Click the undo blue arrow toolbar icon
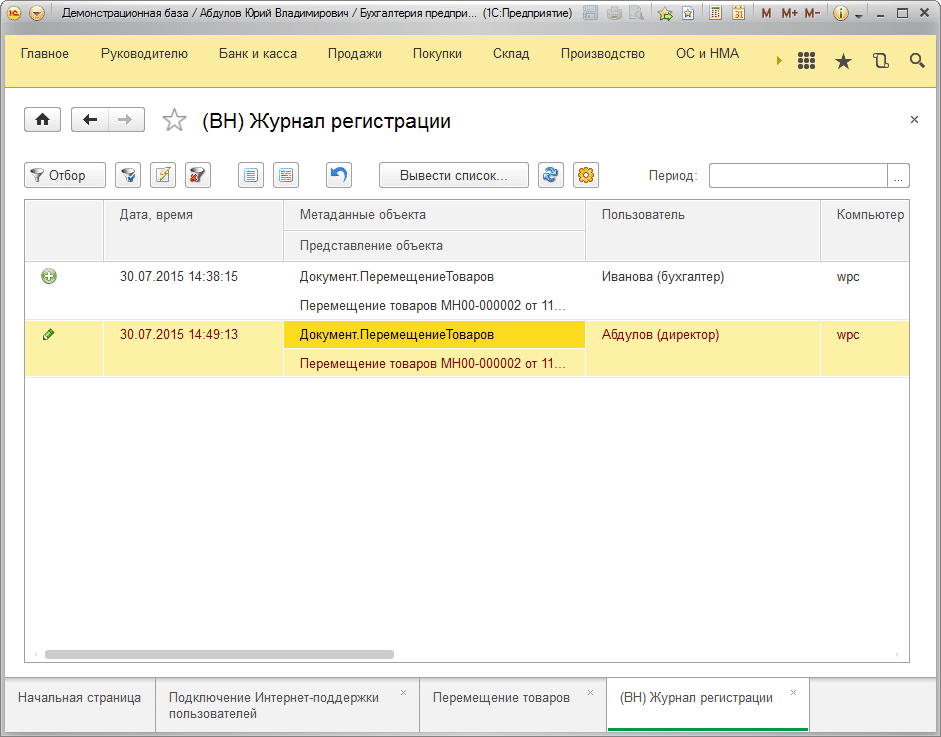This screenshot has width=941, height=737. tap(339, 175)
